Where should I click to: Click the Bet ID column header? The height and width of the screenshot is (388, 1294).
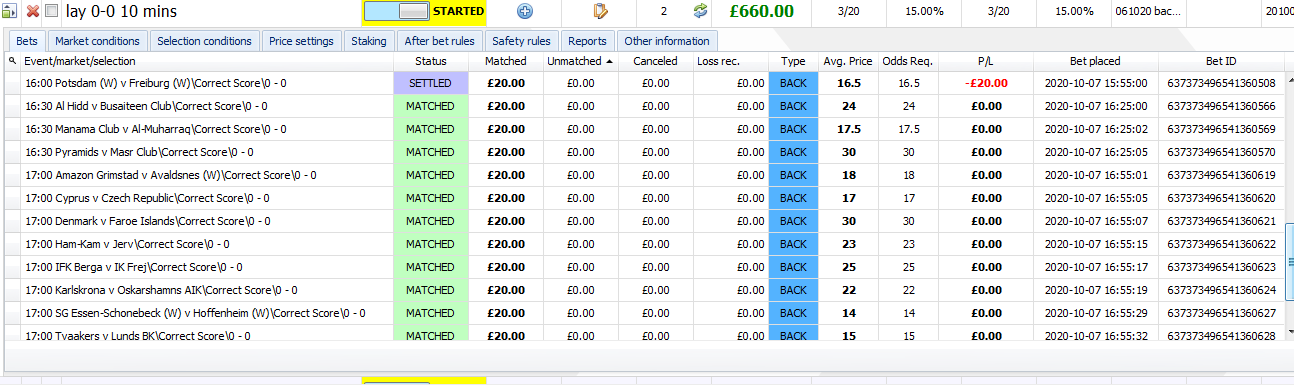coord(1221,61)
